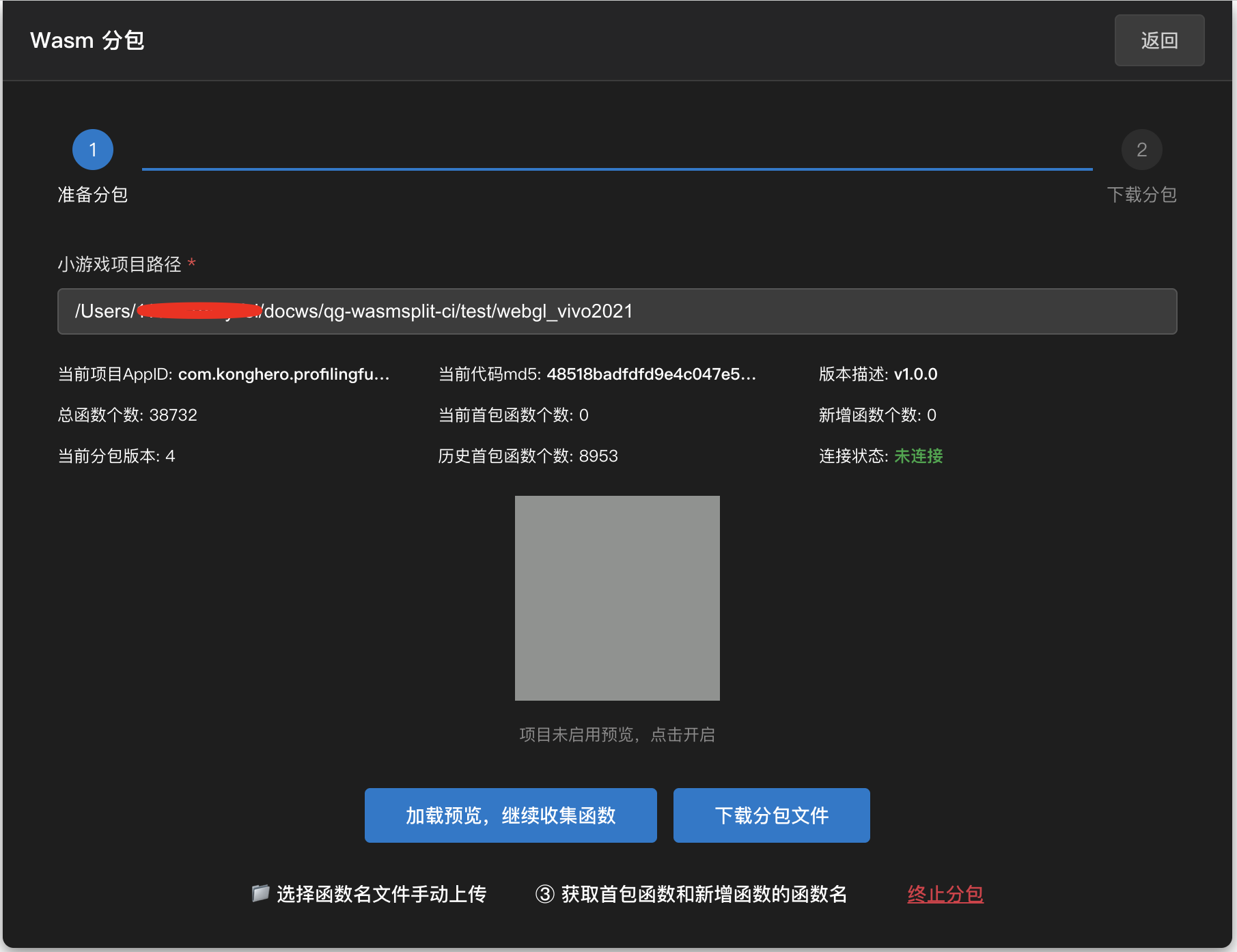Open 选择函数名文件手动上传 text option
The height and width of the screenshot is (952, 1237).
pos(381,894)
